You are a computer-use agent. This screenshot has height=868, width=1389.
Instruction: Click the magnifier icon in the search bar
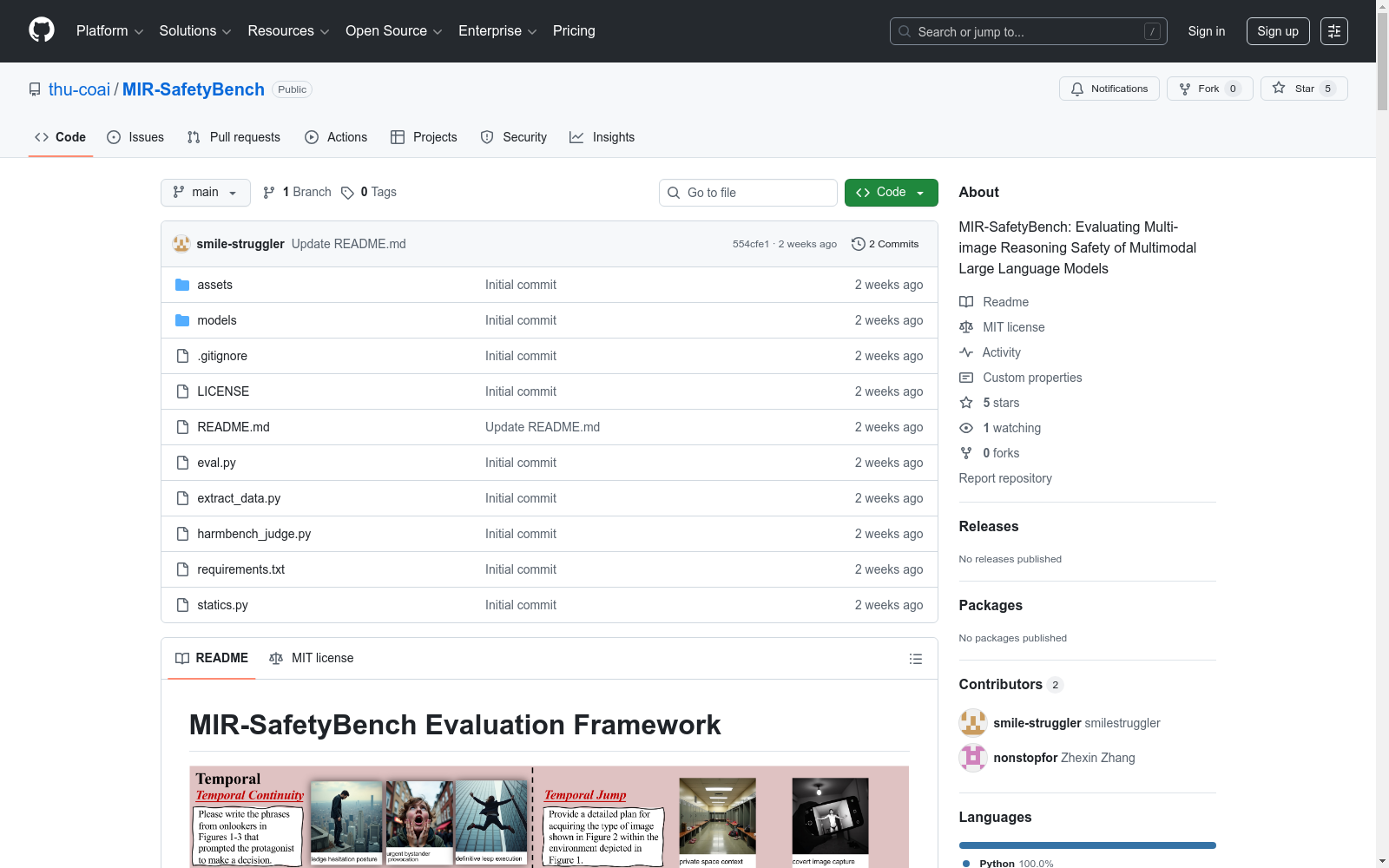coord(905,31)
